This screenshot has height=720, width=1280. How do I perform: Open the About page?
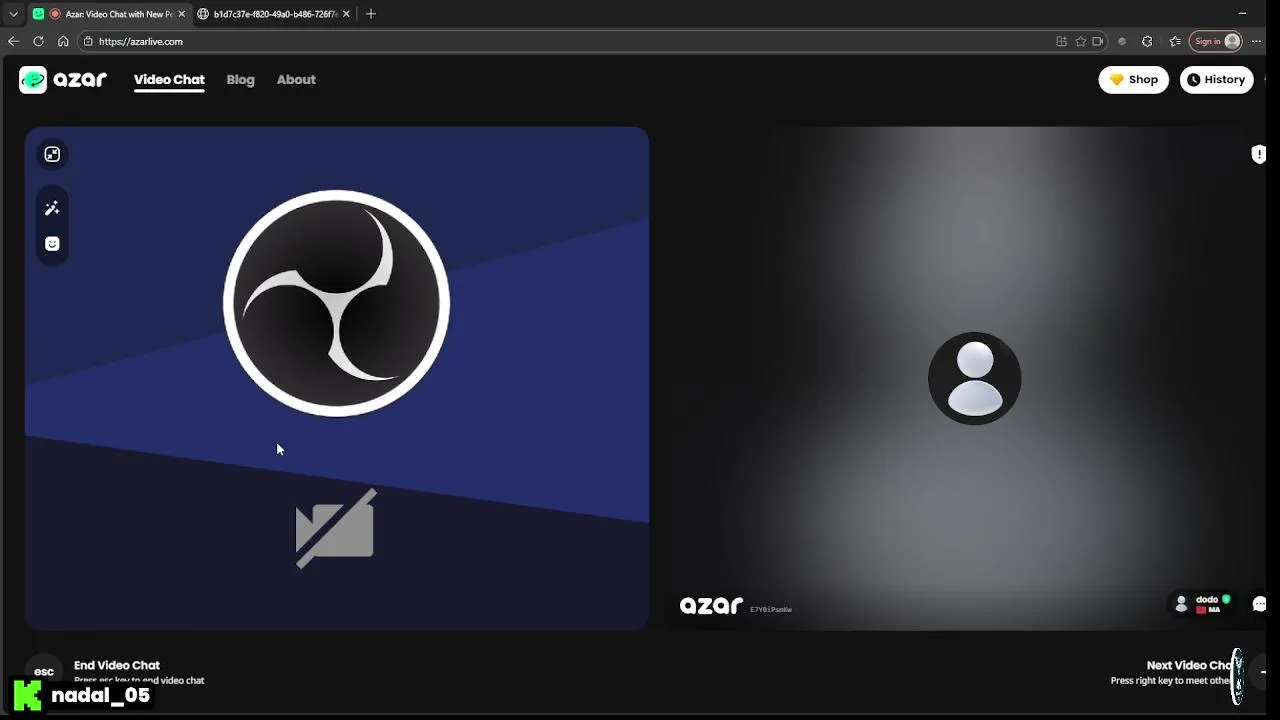pos(296,80)
